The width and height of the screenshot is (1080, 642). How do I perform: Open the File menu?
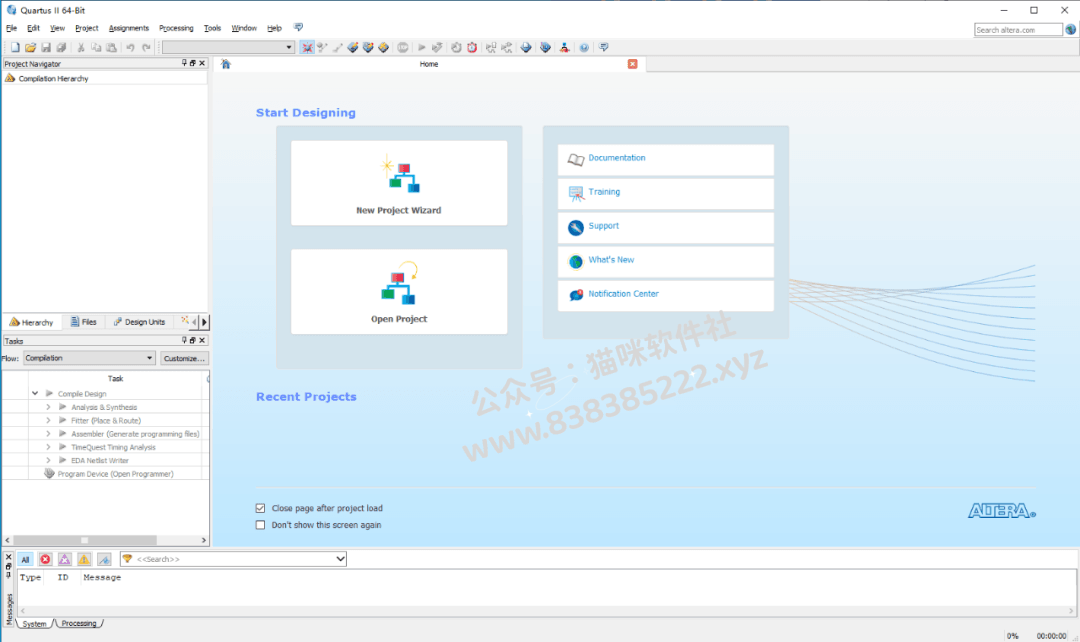coord(12,28)
